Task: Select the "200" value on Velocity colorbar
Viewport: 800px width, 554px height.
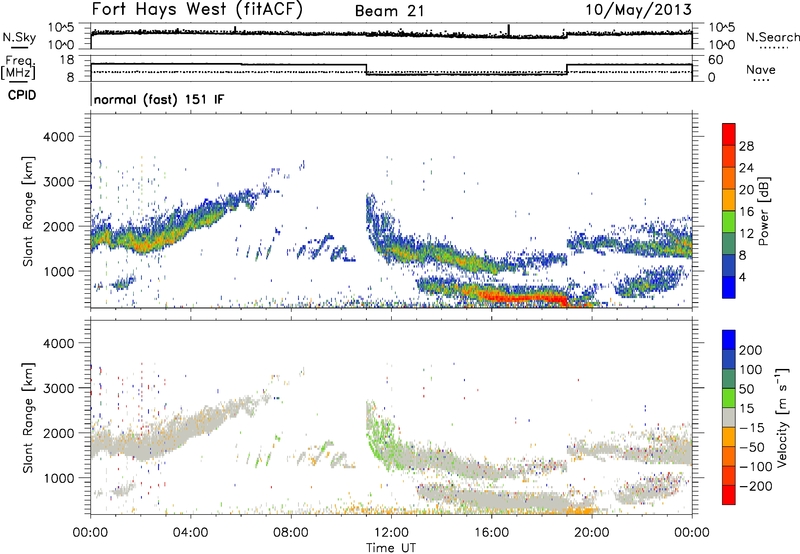Action: pyautogui.click(x=751, y=350)
